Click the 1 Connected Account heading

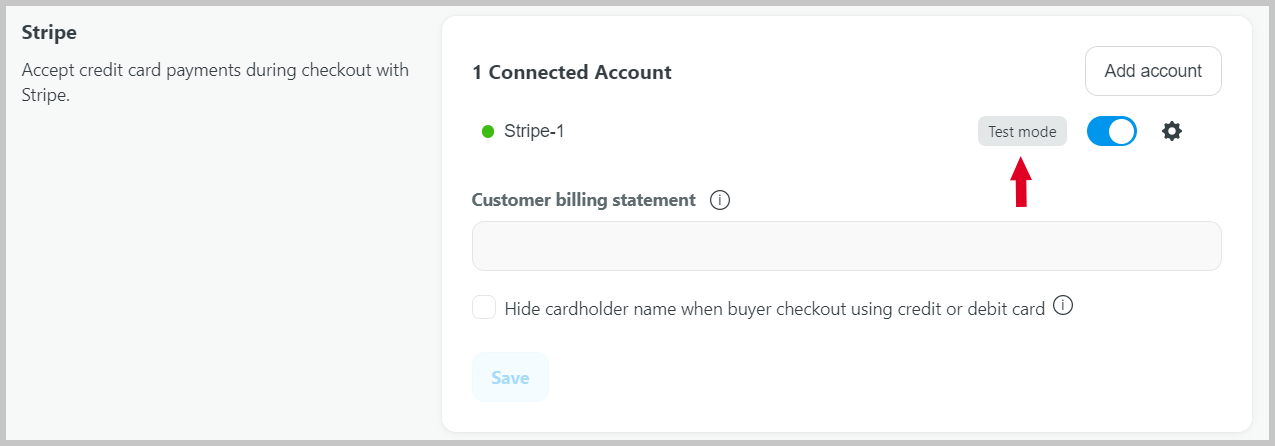coord(572,72)
